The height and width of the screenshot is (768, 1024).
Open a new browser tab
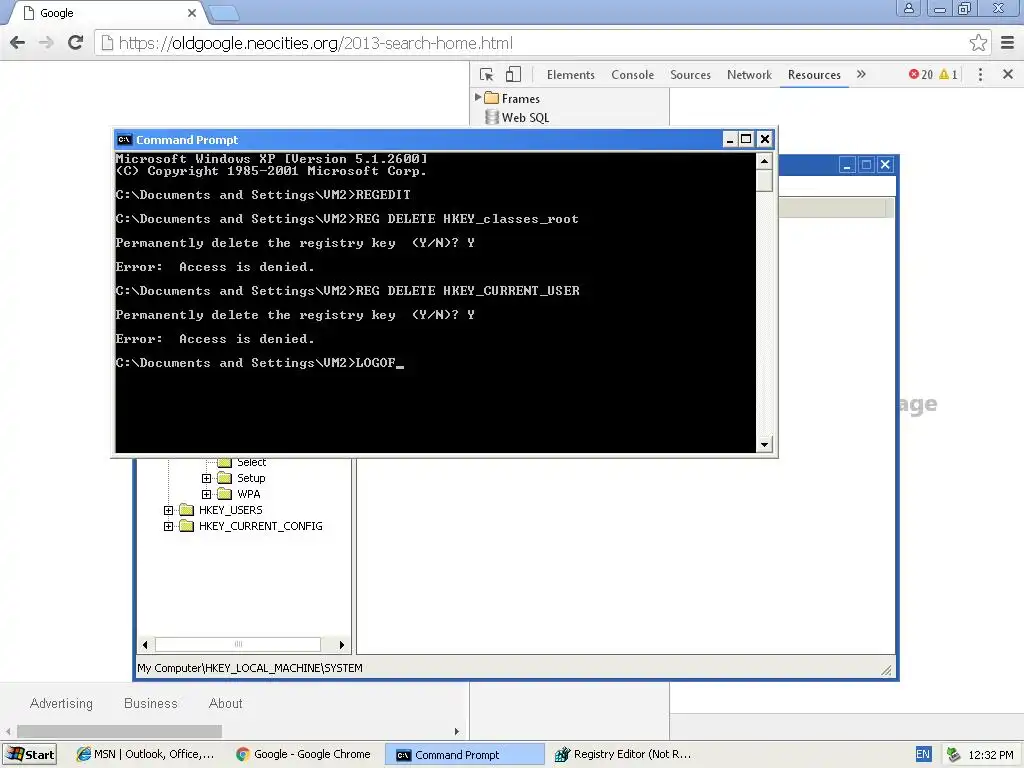pos(224,13)
